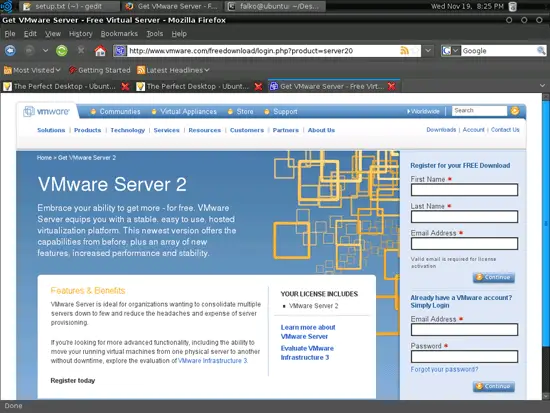Go to the home page via house icon
The height and width of the screenshot is (413, 550).
(100, 51)
